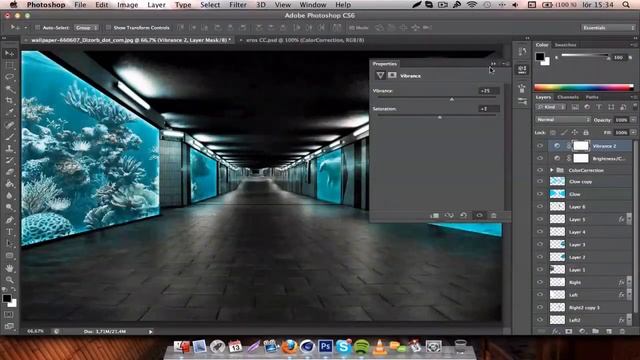Screen dimensions: 640x360
Task: Add a layer style via fx icon
Action: tap(555, 331)
